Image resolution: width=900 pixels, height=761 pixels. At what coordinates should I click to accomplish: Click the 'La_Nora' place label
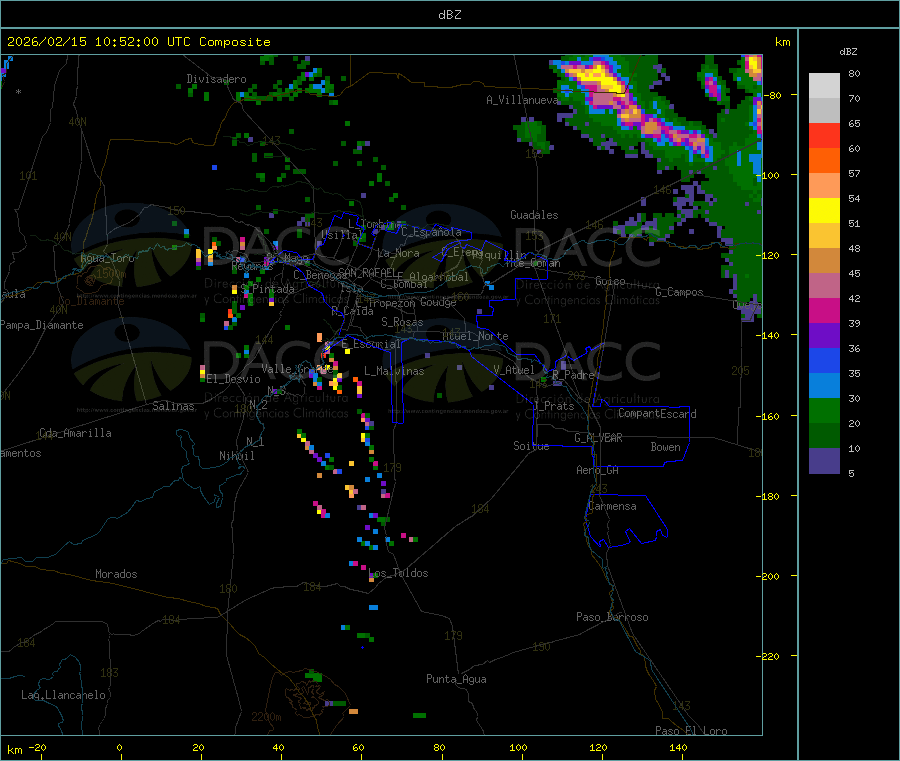pyautogui.click(x=398, y=253)
